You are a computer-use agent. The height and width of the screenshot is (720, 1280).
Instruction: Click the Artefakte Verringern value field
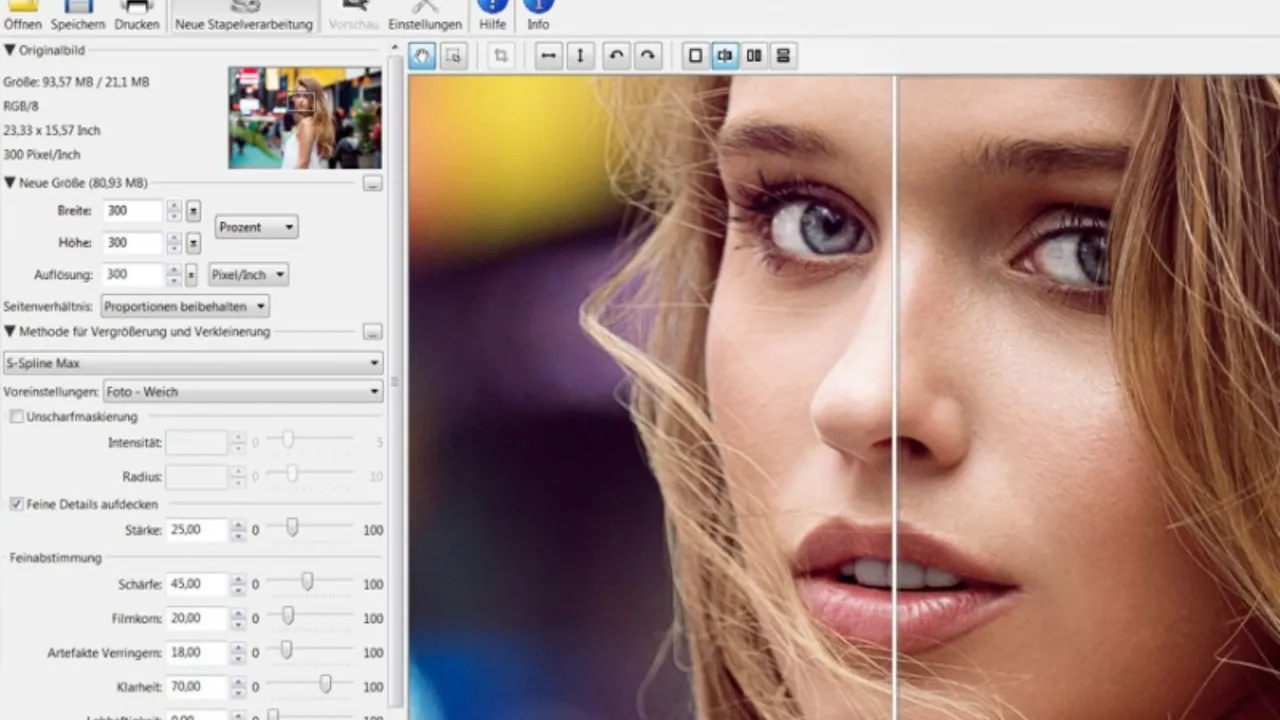(x=197, y=652)
